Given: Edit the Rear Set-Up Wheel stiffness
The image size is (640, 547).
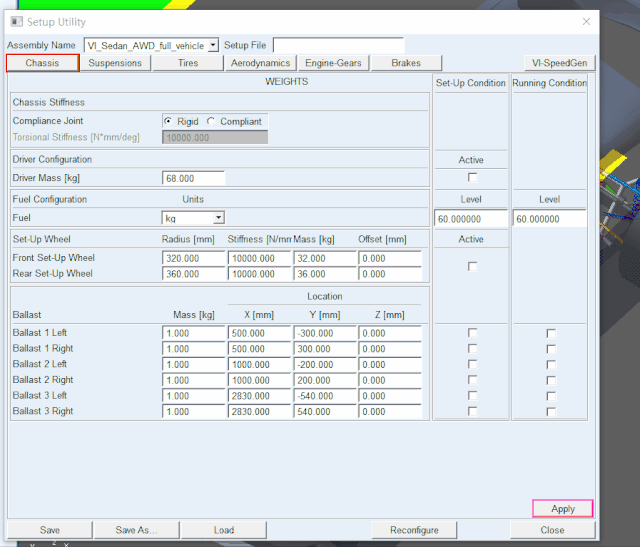Looking at the screenshot, I should pyautogui.click(x=259, y=274).
